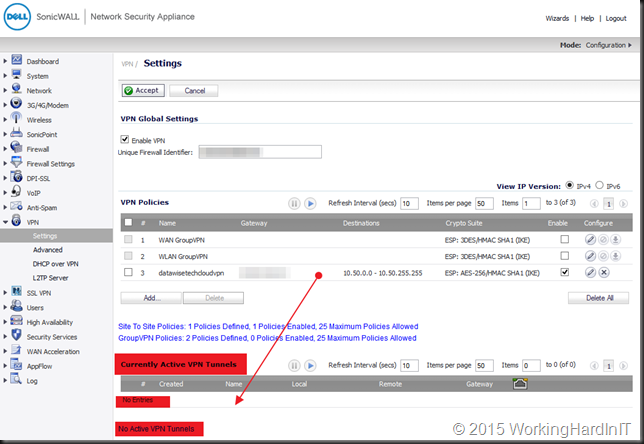Open the High Availability icon

[16, 321]
